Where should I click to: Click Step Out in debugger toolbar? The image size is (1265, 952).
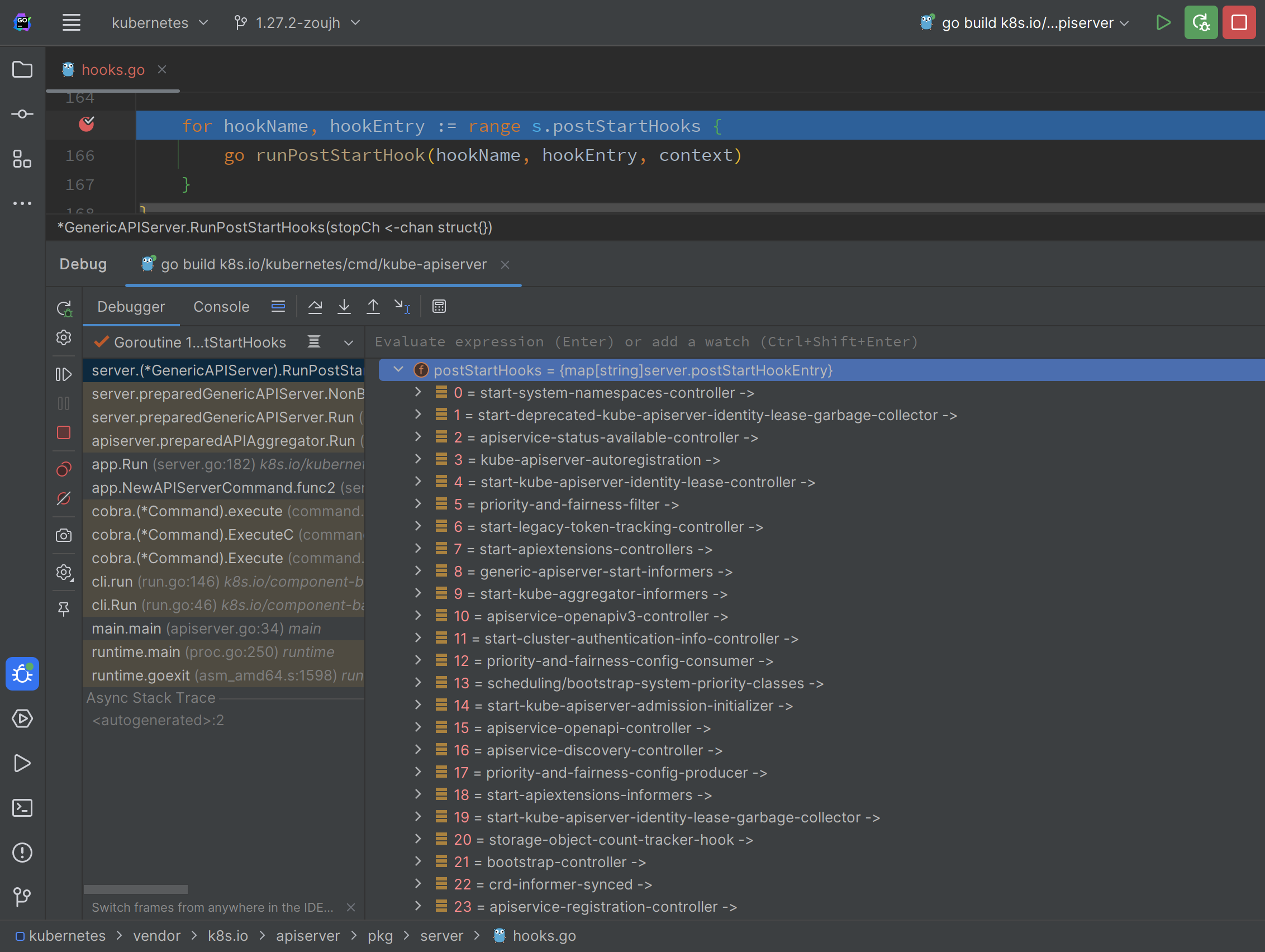coord(373,307)
